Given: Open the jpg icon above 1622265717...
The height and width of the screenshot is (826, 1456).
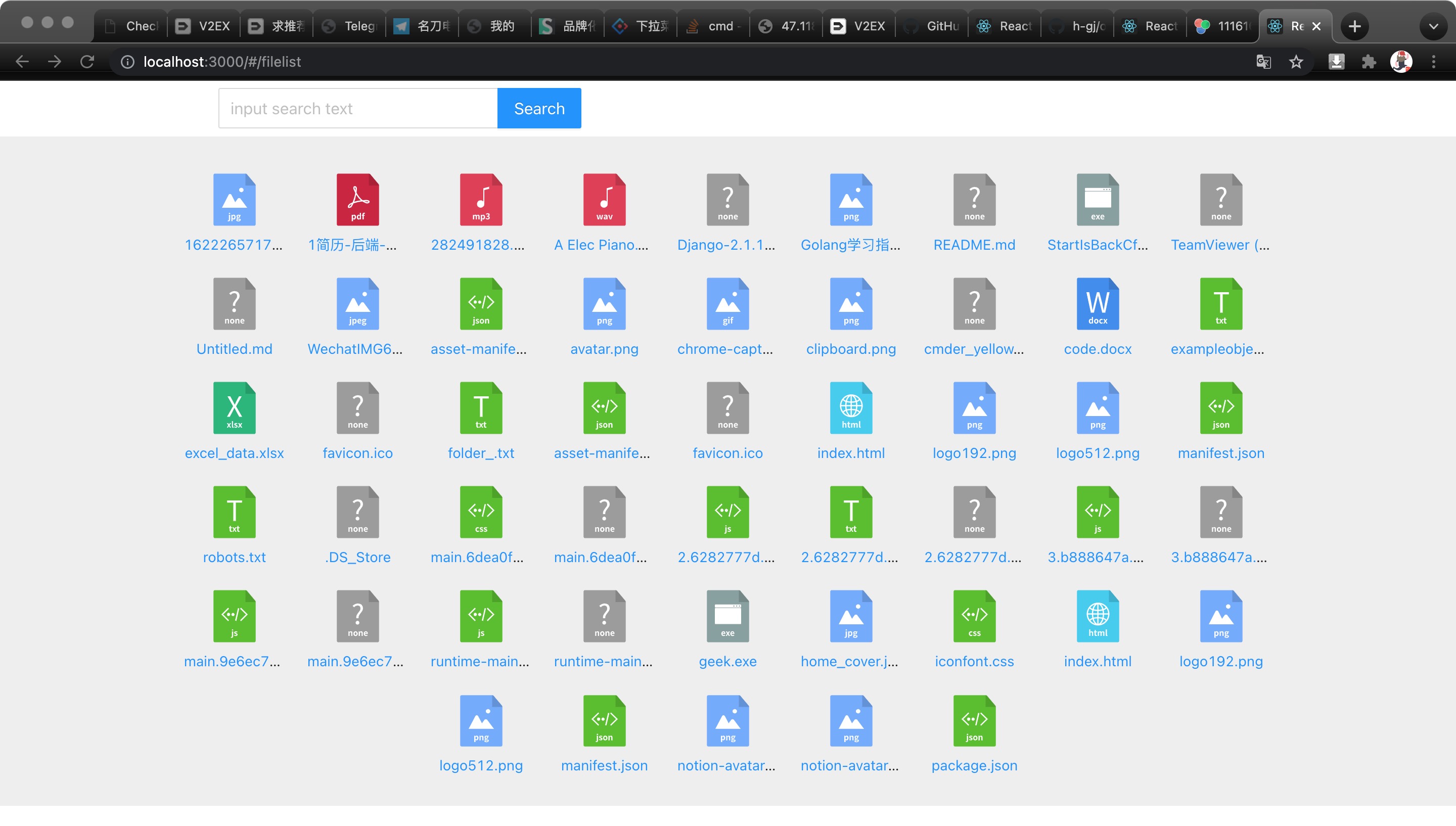Looking at the screenshot, I should 234,199.
